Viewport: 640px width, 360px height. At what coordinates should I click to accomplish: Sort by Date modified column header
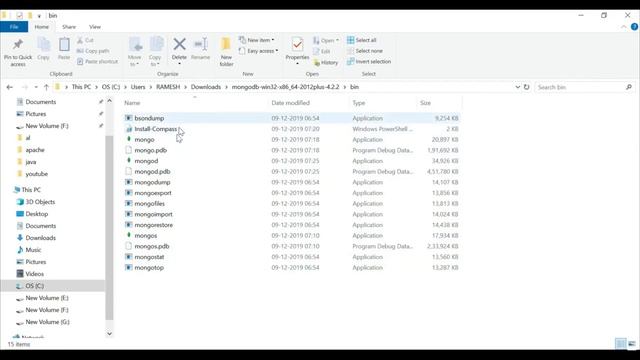[x=291, y=103]
